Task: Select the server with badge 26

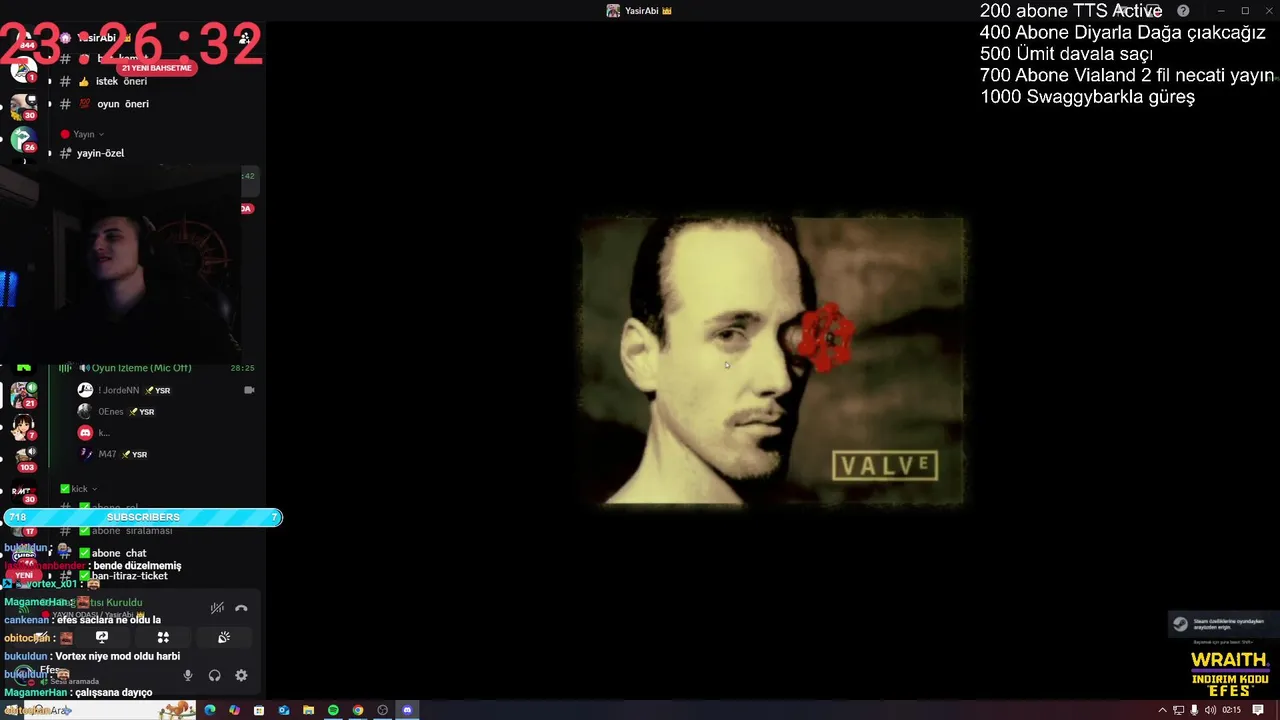Action: click(x=23, y=139)
